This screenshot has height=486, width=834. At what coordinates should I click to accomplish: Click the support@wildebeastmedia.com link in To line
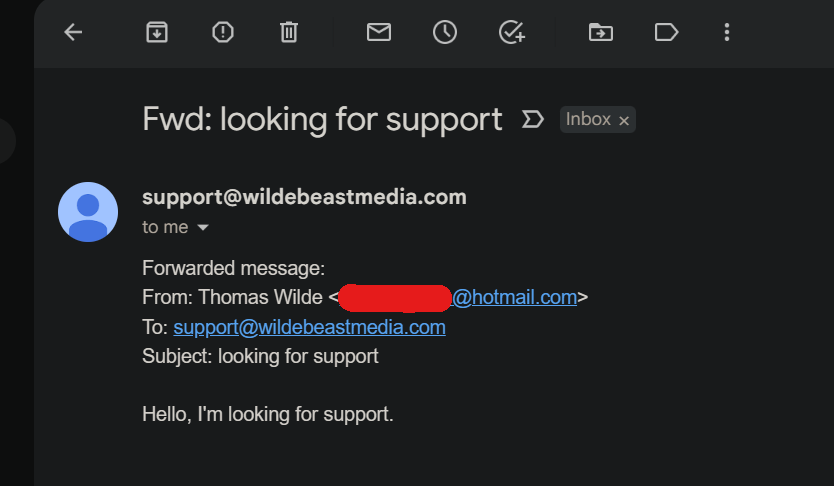click(309, 327)
